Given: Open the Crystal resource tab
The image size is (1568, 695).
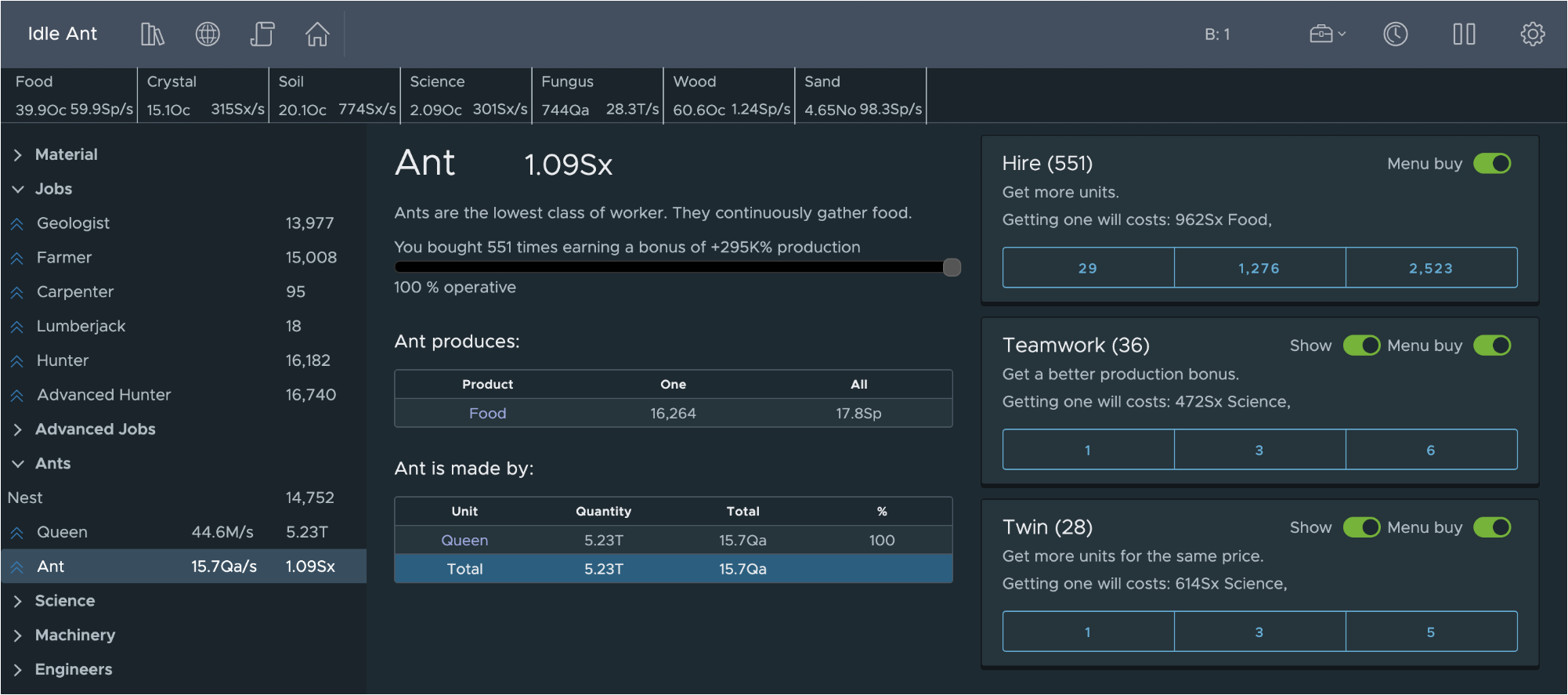Looking at the screenshot, I should (x=204, y=96).
